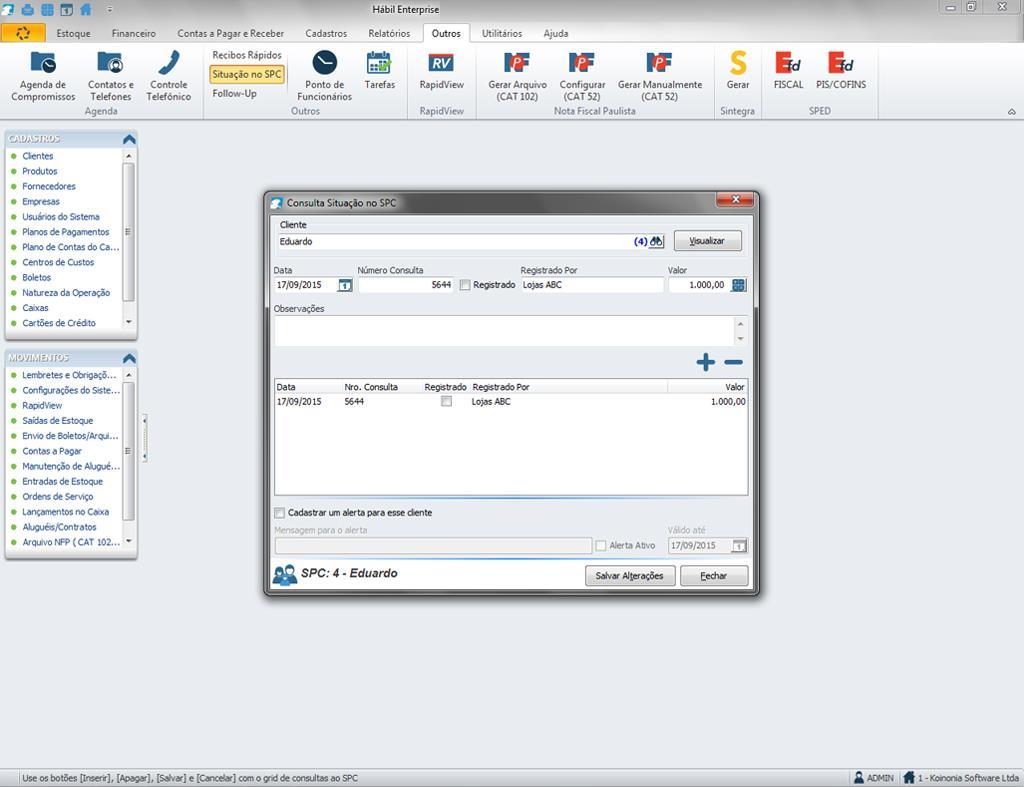
Task: Click the Registrado Por field
Action: pyautogui.click(x=592, y=285)
